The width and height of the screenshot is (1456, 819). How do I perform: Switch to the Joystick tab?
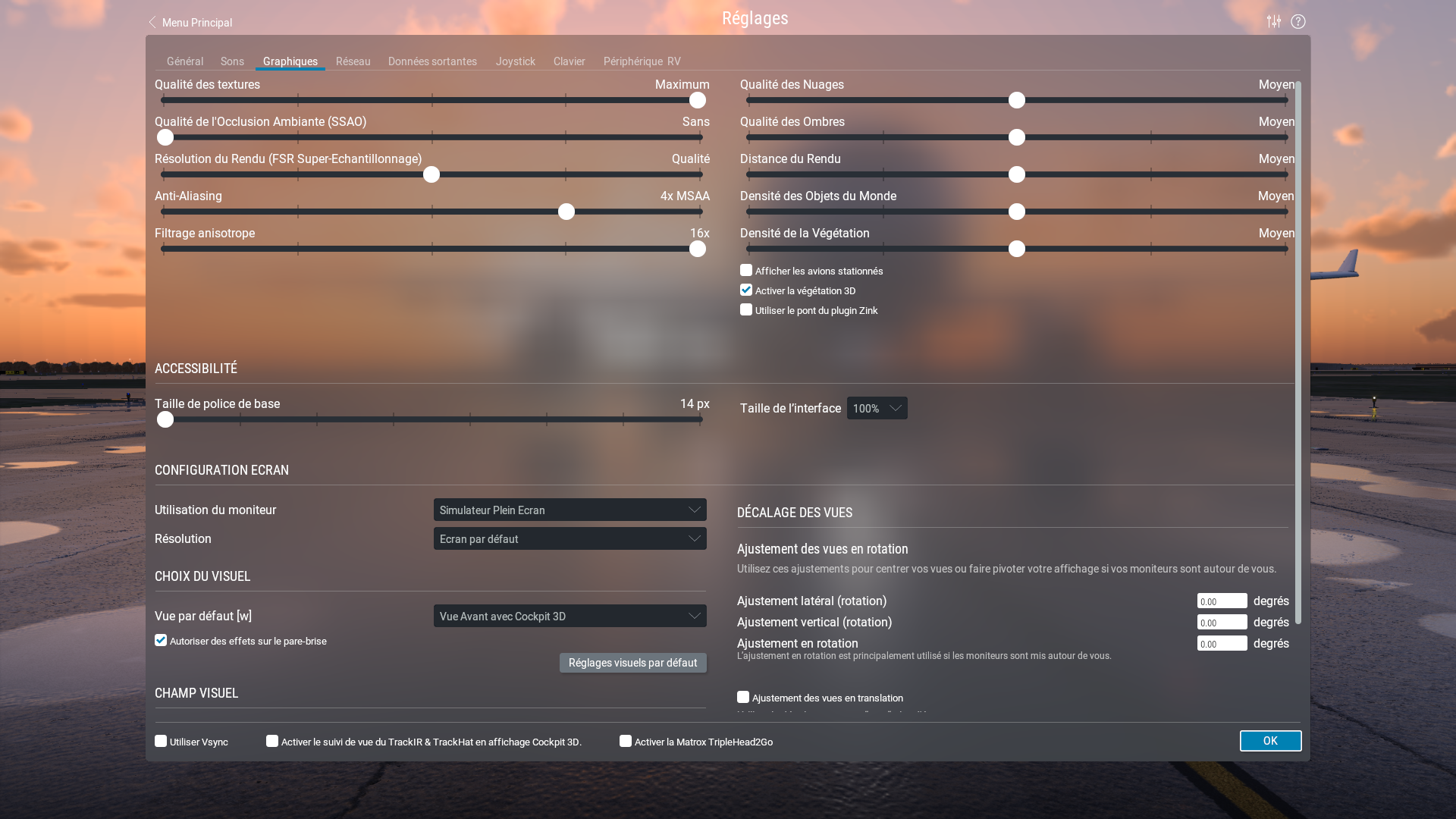pos(515,61)
